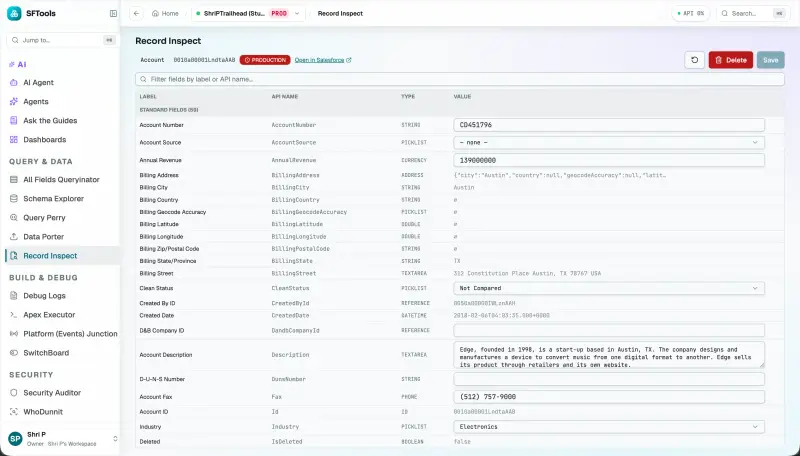
Task: Click the D-U-N-S Number input
Action: click(609, 379)
